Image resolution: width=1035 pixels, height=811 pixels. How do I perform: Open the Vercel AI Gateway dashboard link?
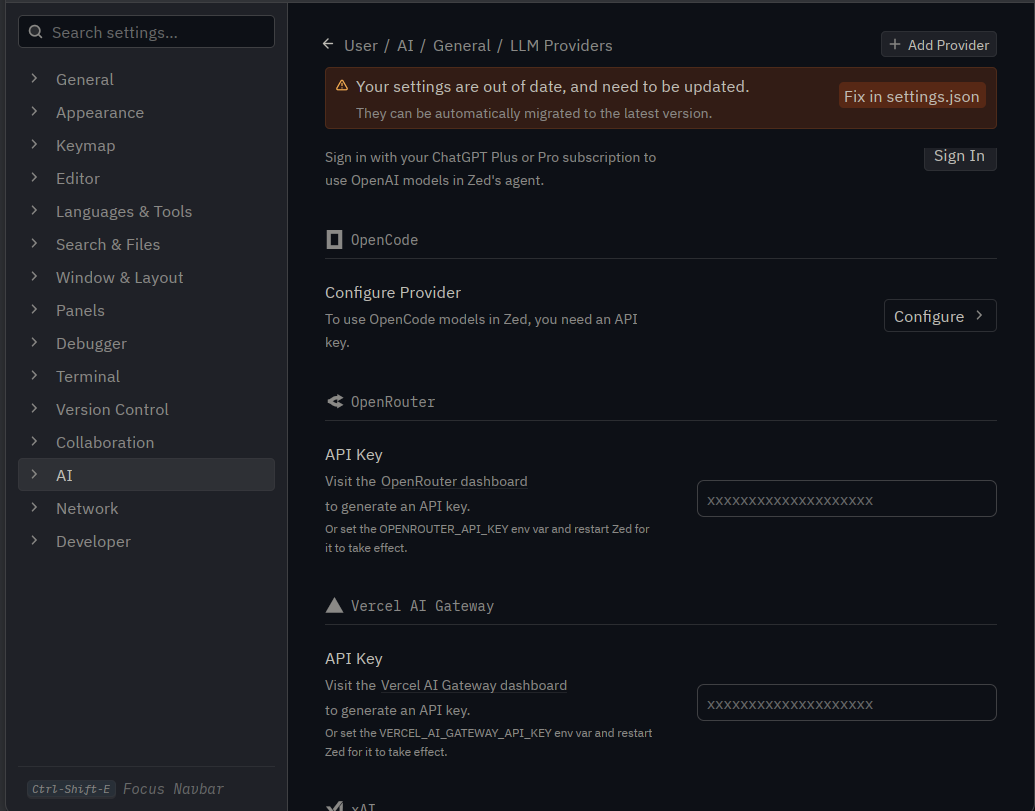[474, 685]
